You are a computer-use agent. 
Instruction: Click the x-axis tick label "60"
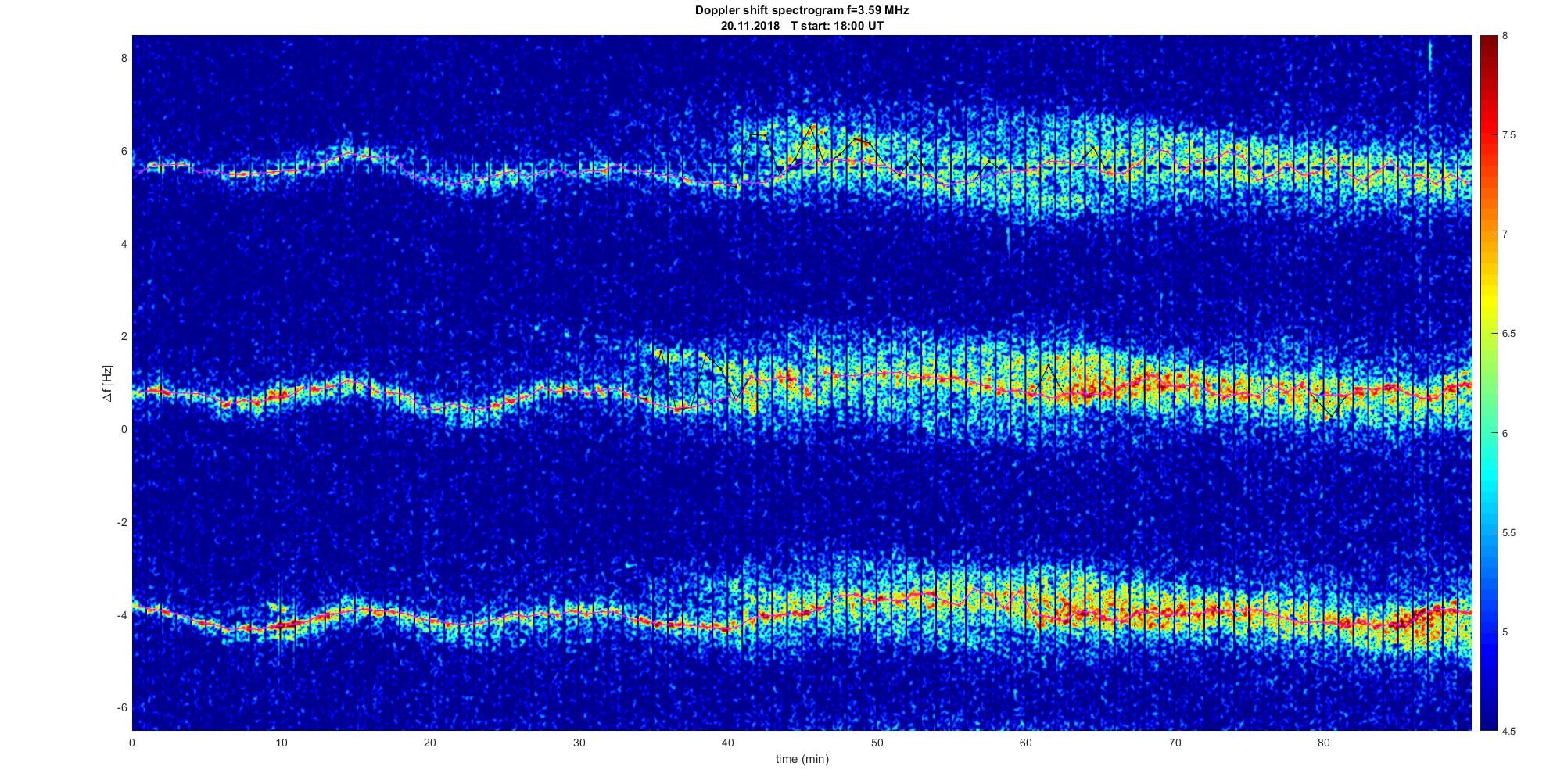click(1025, 742)
